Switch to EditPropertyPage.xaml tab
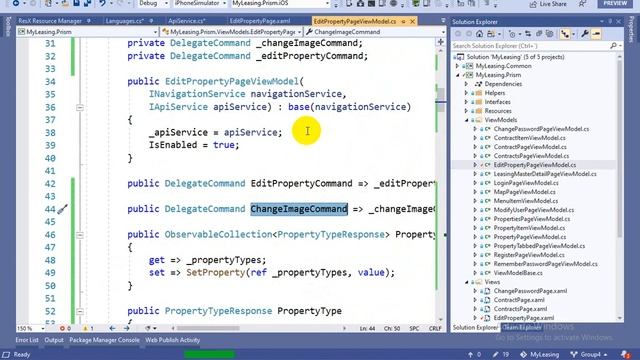640x360 pixels. tap(260, 21)
